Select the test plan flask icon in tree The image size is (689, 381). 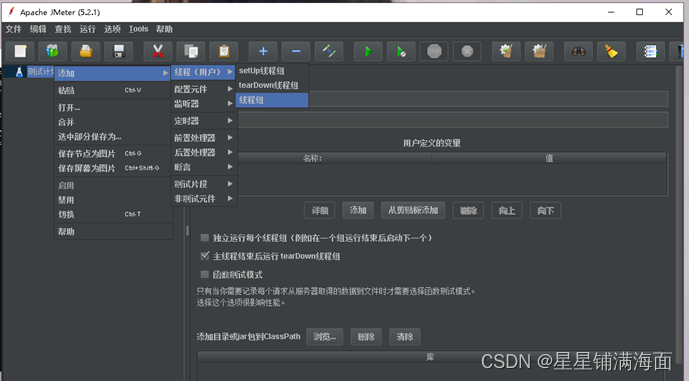[19, 72]
